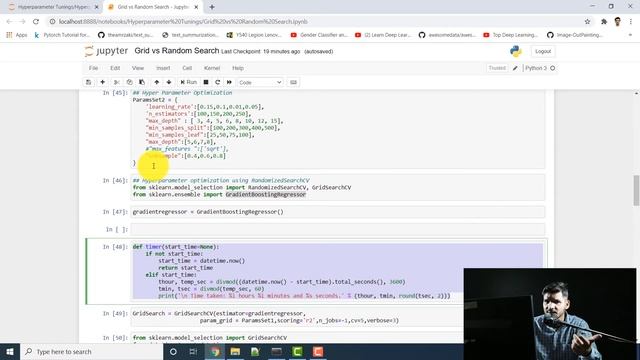Click the ParamsSet2 code cell In [45]
640x360 pixels.
(338, 128)
